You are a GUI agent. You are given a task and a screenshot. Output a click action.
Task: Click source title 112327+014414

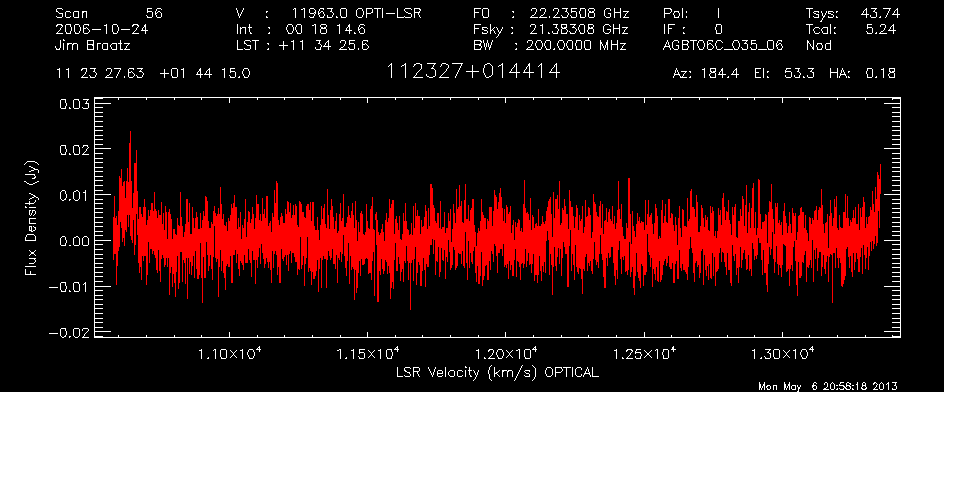[473, 72]
